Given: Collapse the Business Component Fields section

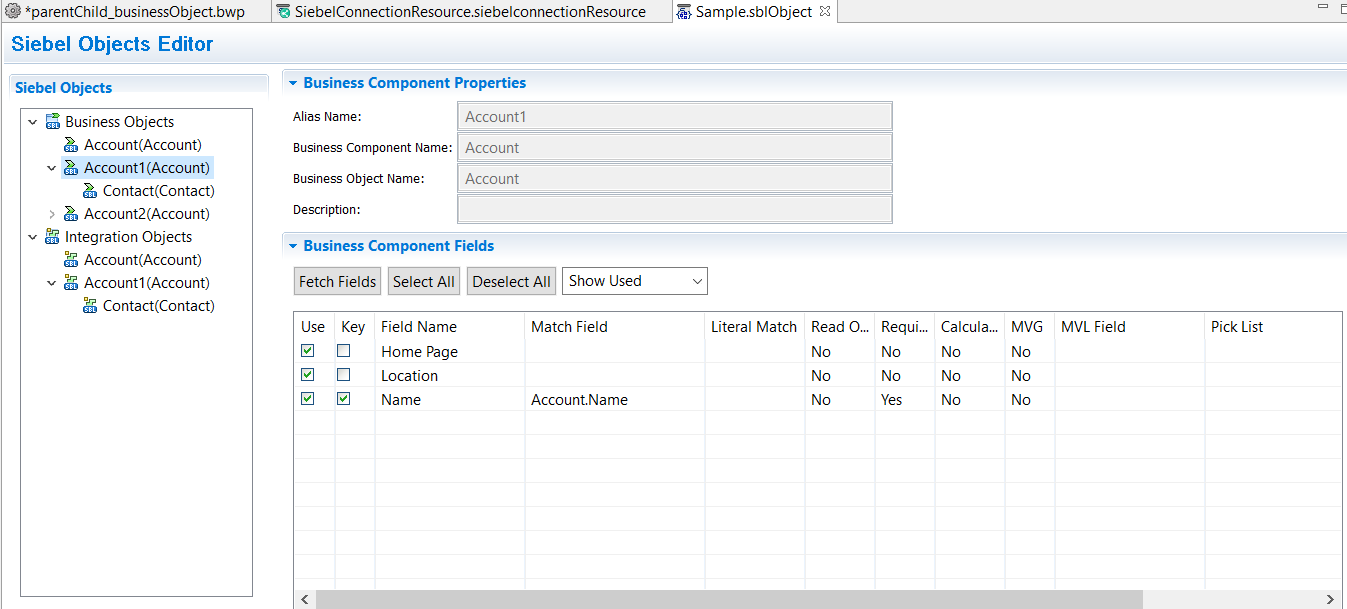Looking at the screenshot, I should 292,246.
